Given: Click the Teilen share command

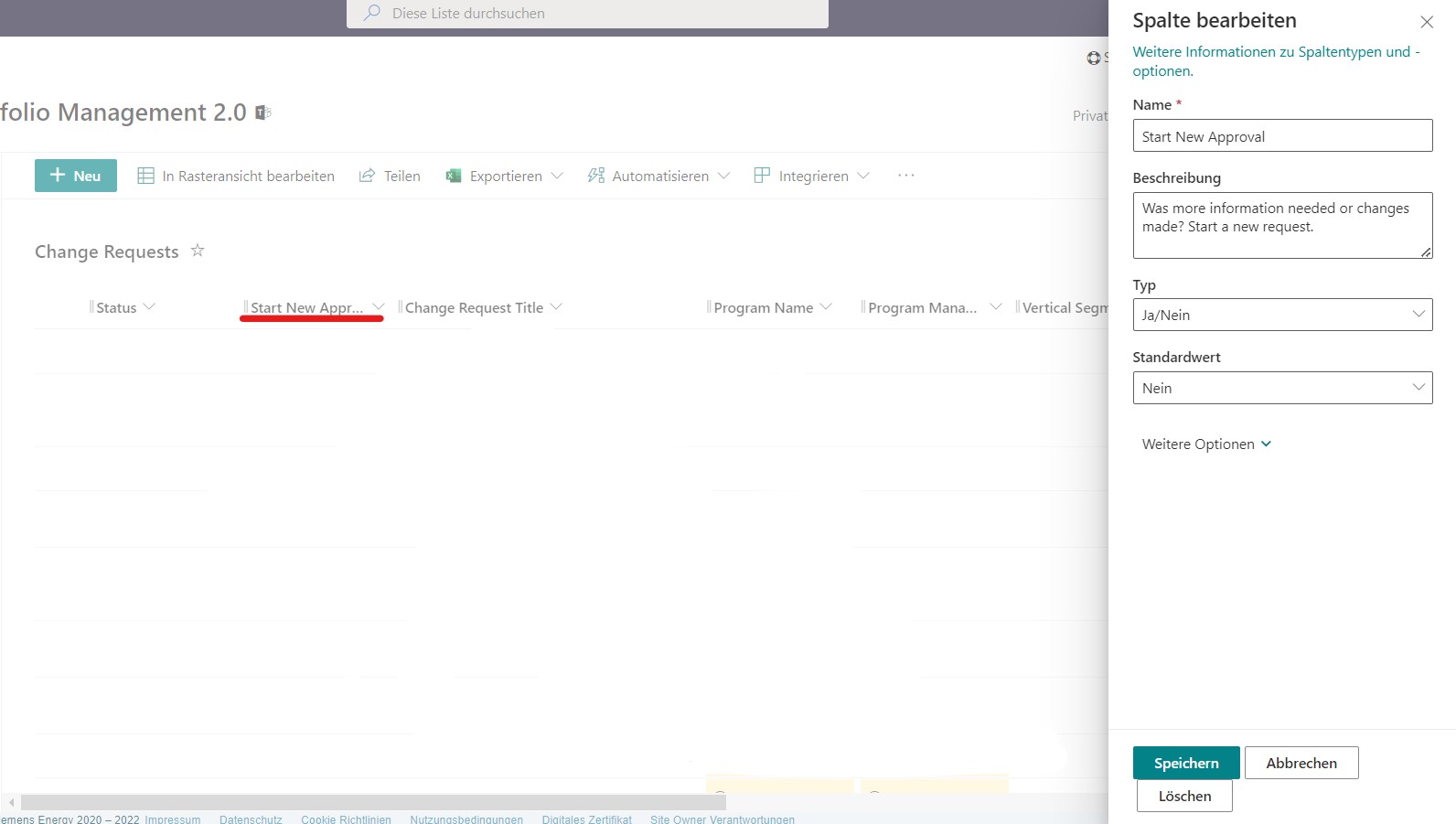Looking at the screenshot, I should pos(390,176).
